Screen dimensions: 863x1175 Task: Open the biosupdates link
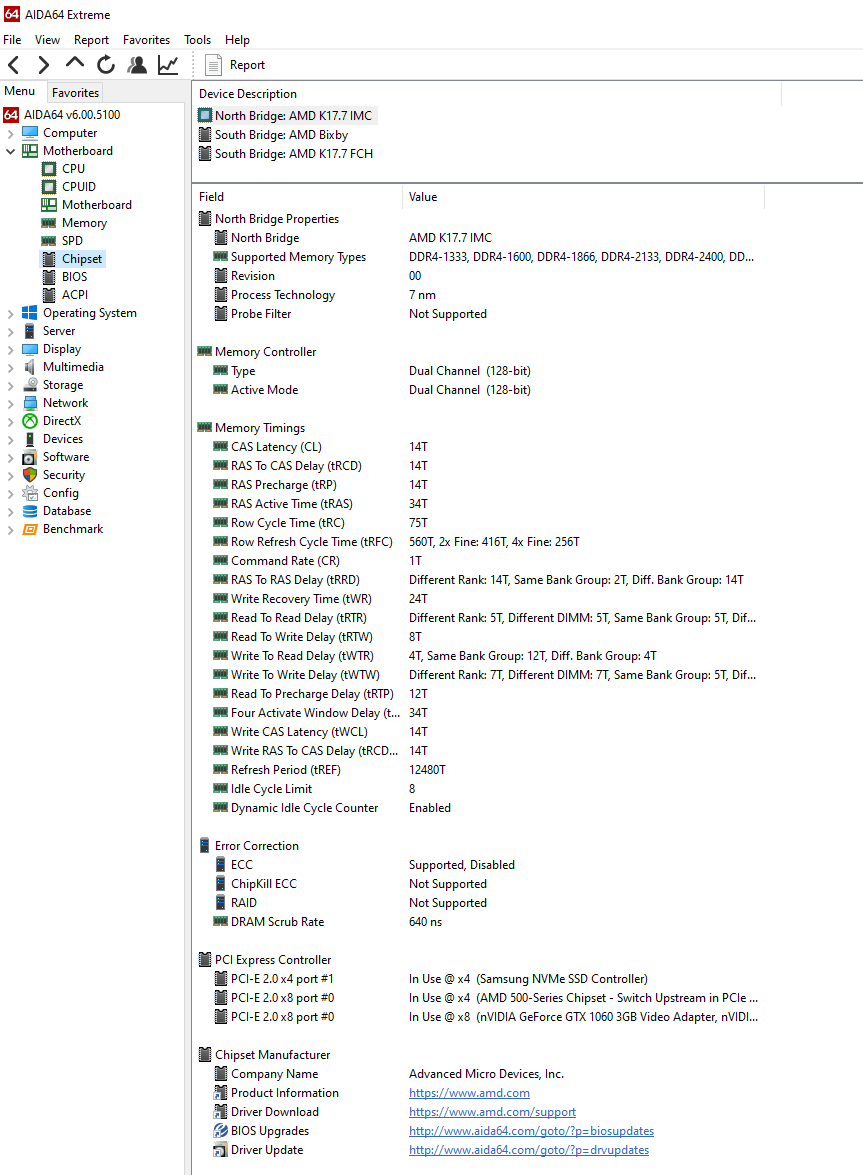pos(531,1131)
